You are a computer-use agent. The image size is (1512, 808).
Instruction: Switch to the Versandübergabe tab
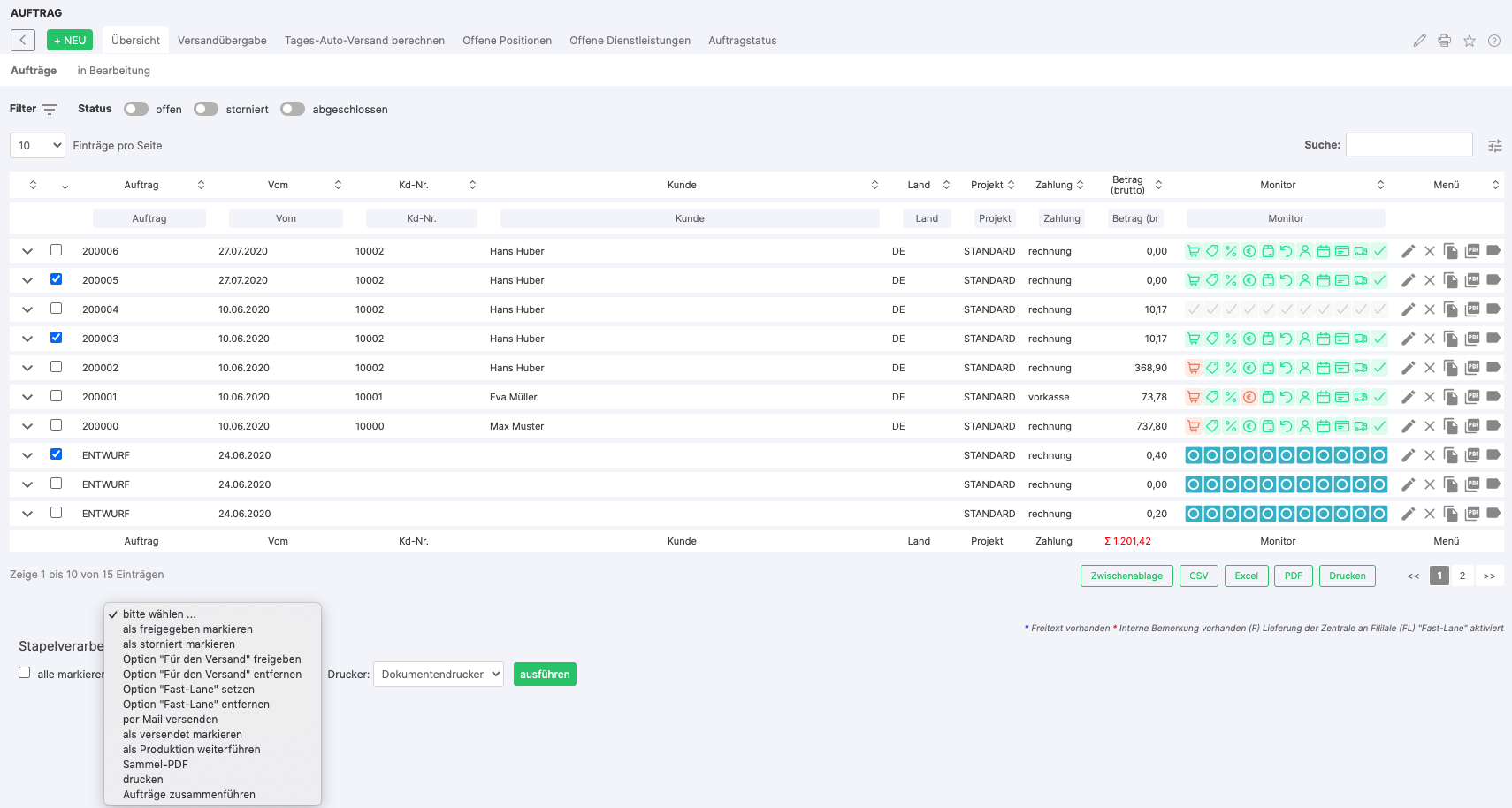[222, 41]
